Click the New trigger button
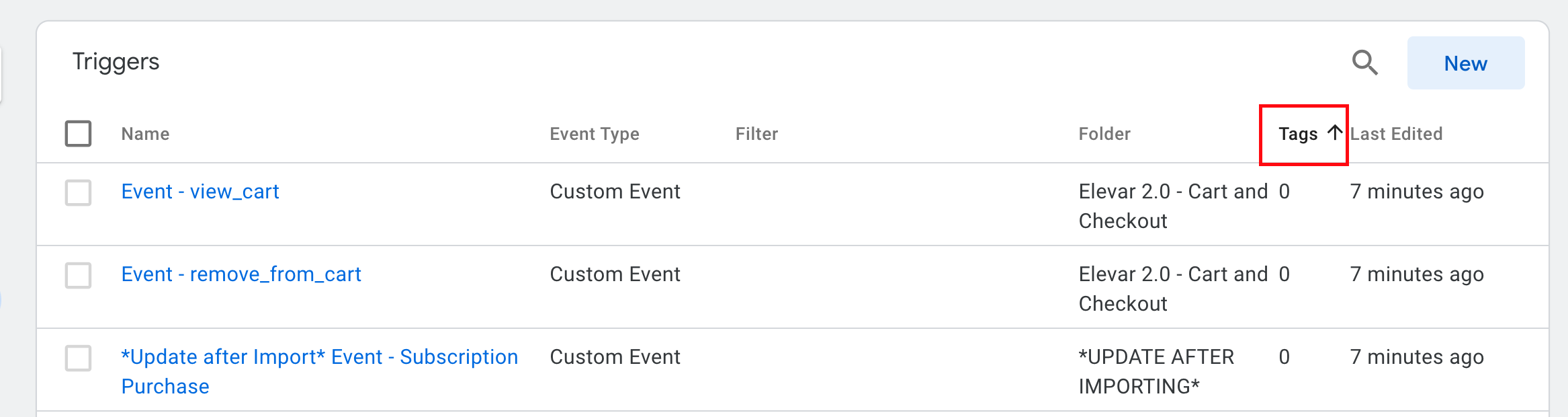The width and height of the screenshot is (1568, 417). 1465,63
